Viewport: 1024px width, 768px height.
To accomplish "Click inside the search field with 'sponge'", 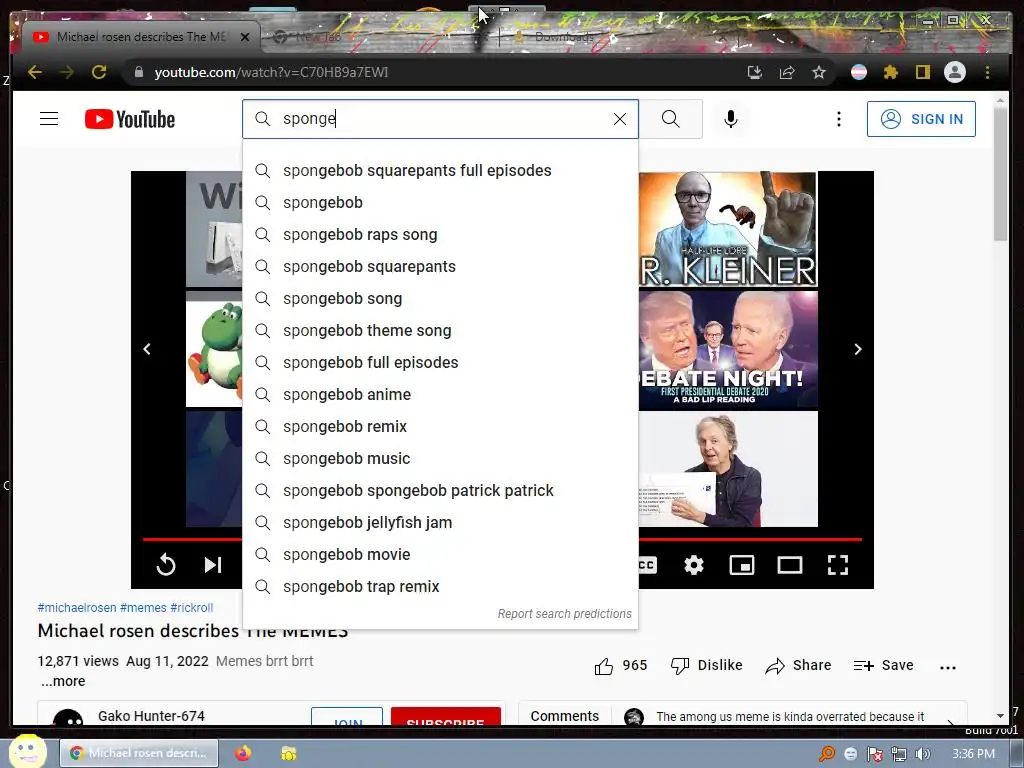I will (440, 119).
